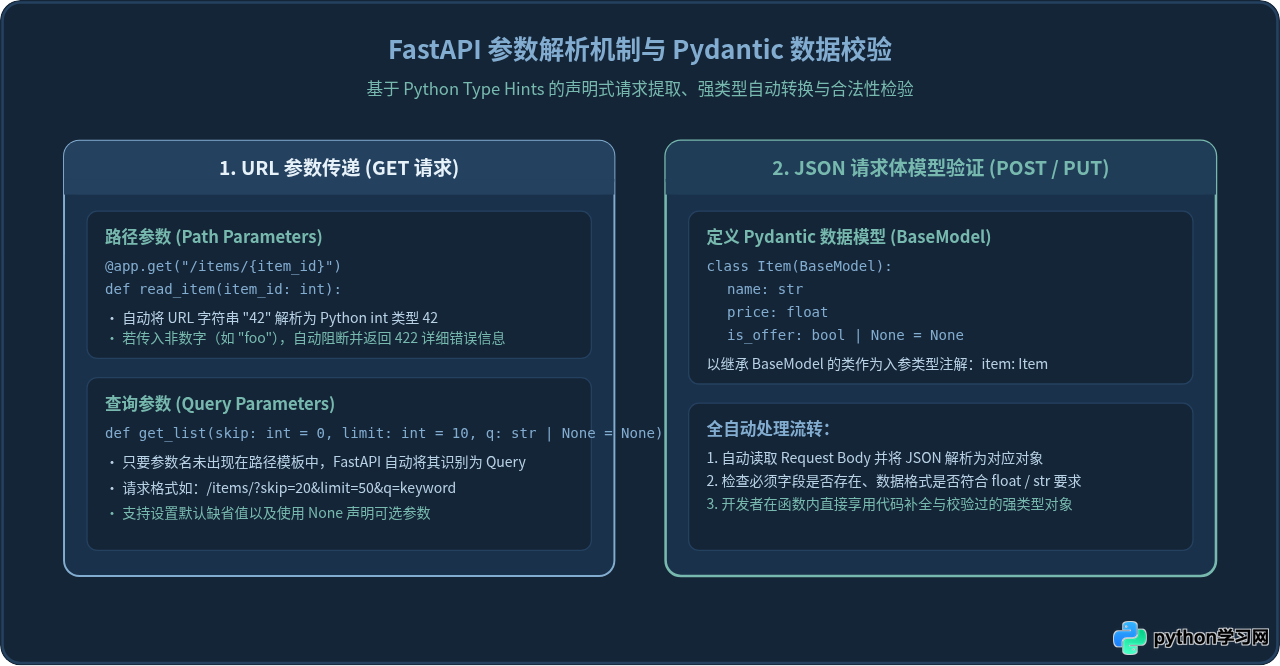Click the bullet "支持设置默认缺省值以及使用 None 声明可选参数"
1280x666 pixels.
[268, 513]
